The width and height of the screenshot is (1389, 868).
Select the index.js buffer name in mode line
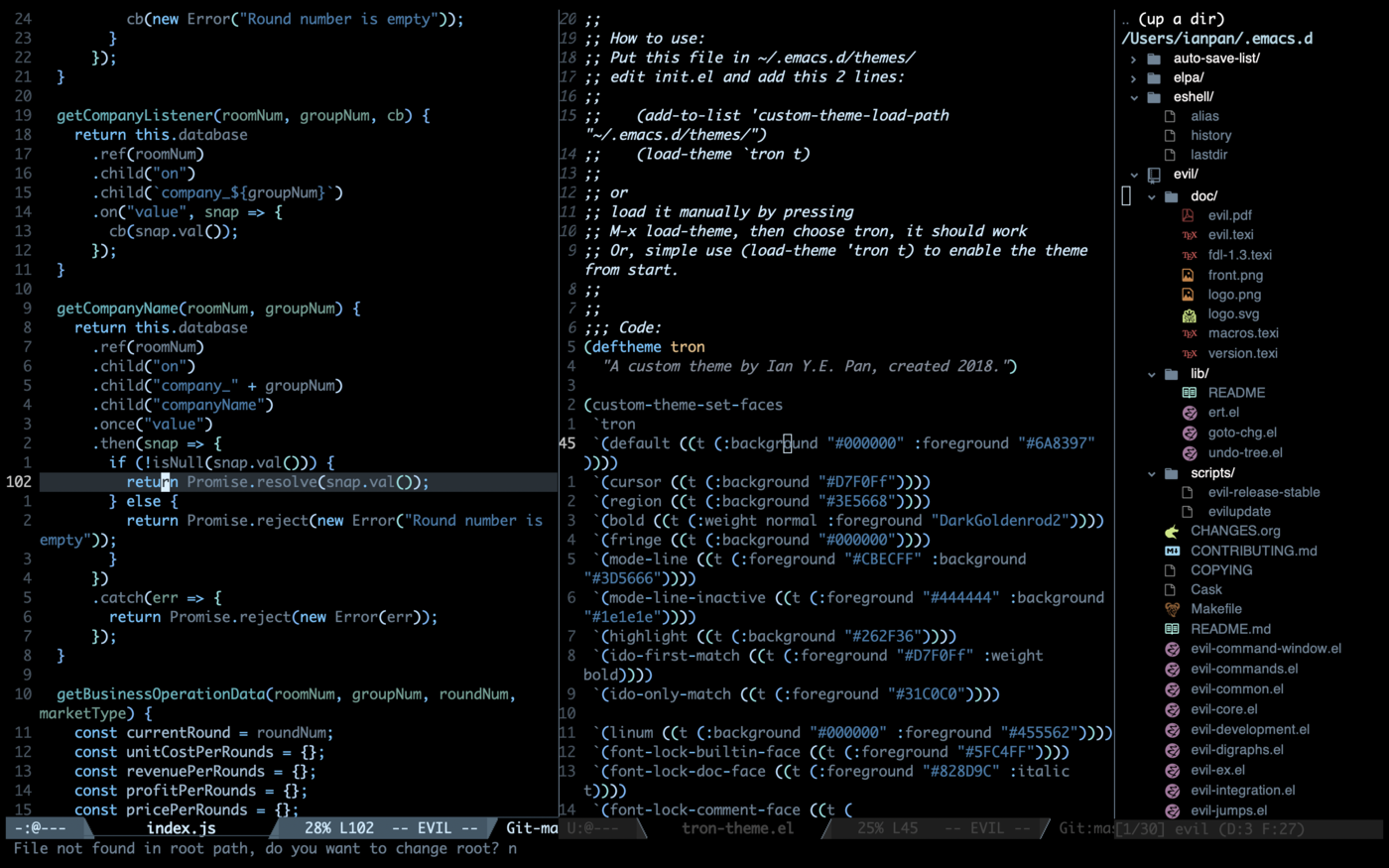[x=181, y=828]
